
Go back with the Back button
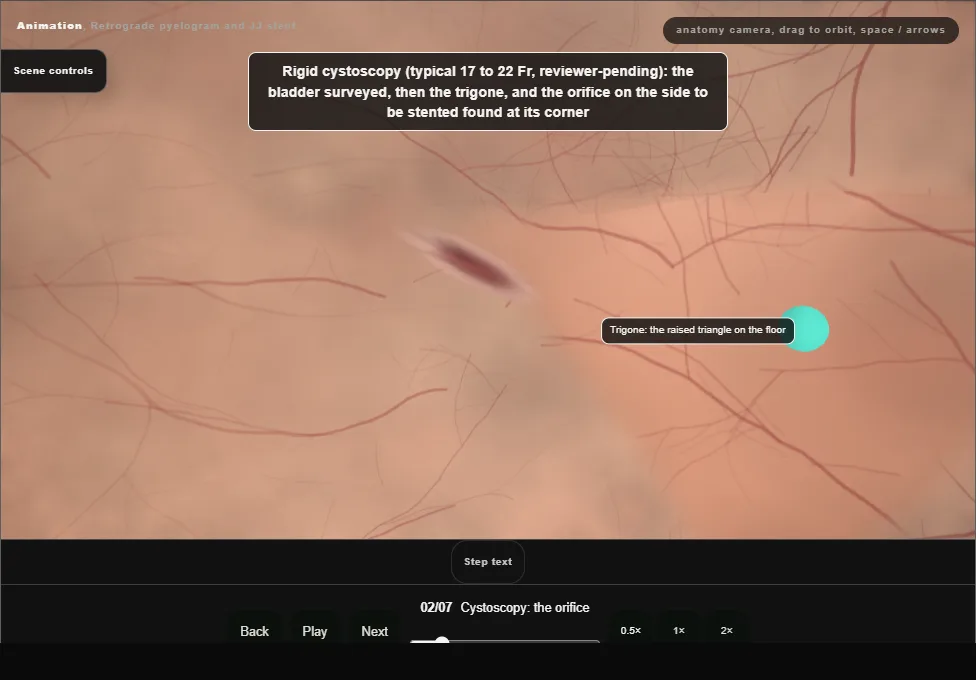[x=255, y=631]
